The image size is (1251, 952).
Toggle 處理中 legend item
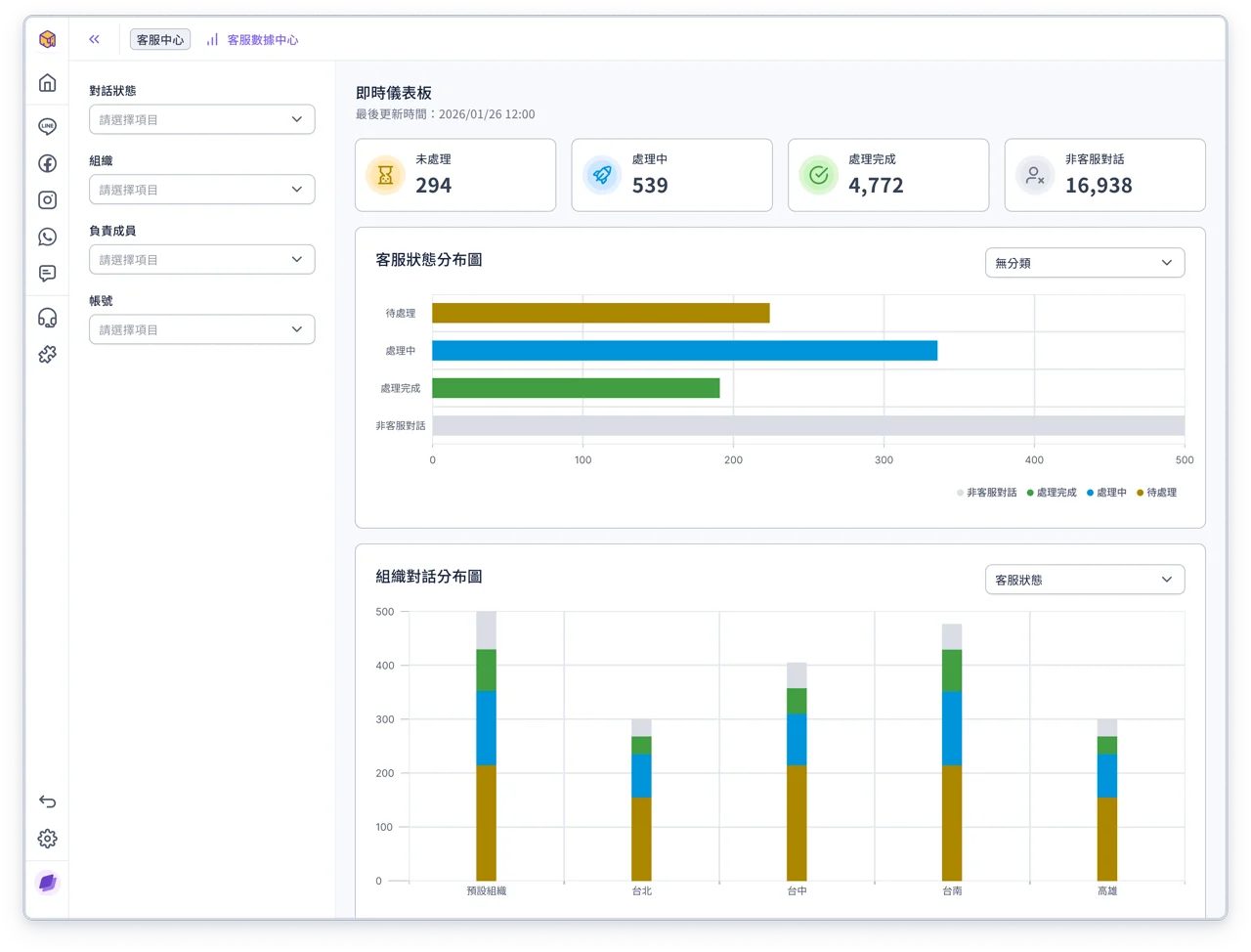(1106, 493)
